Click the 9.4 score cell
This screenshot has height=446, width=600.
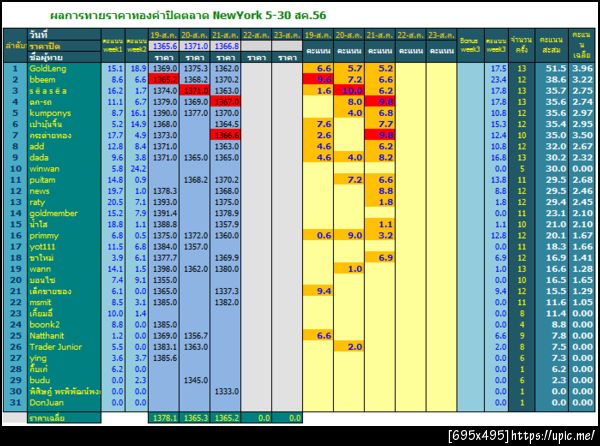tap(318, 291)
